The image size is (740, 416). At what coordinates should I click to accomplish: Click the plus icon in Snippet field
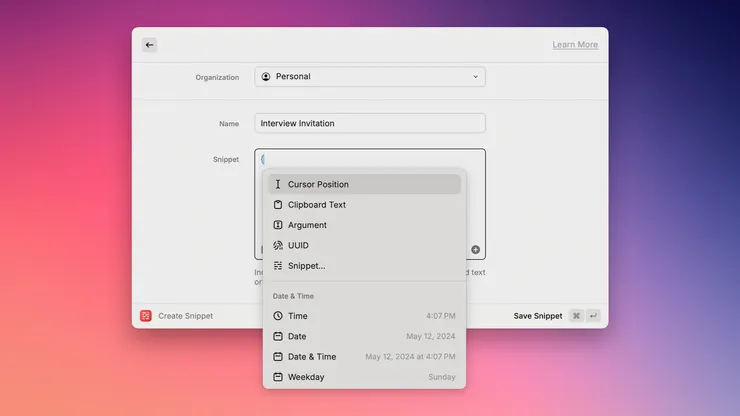click(475, 249)
